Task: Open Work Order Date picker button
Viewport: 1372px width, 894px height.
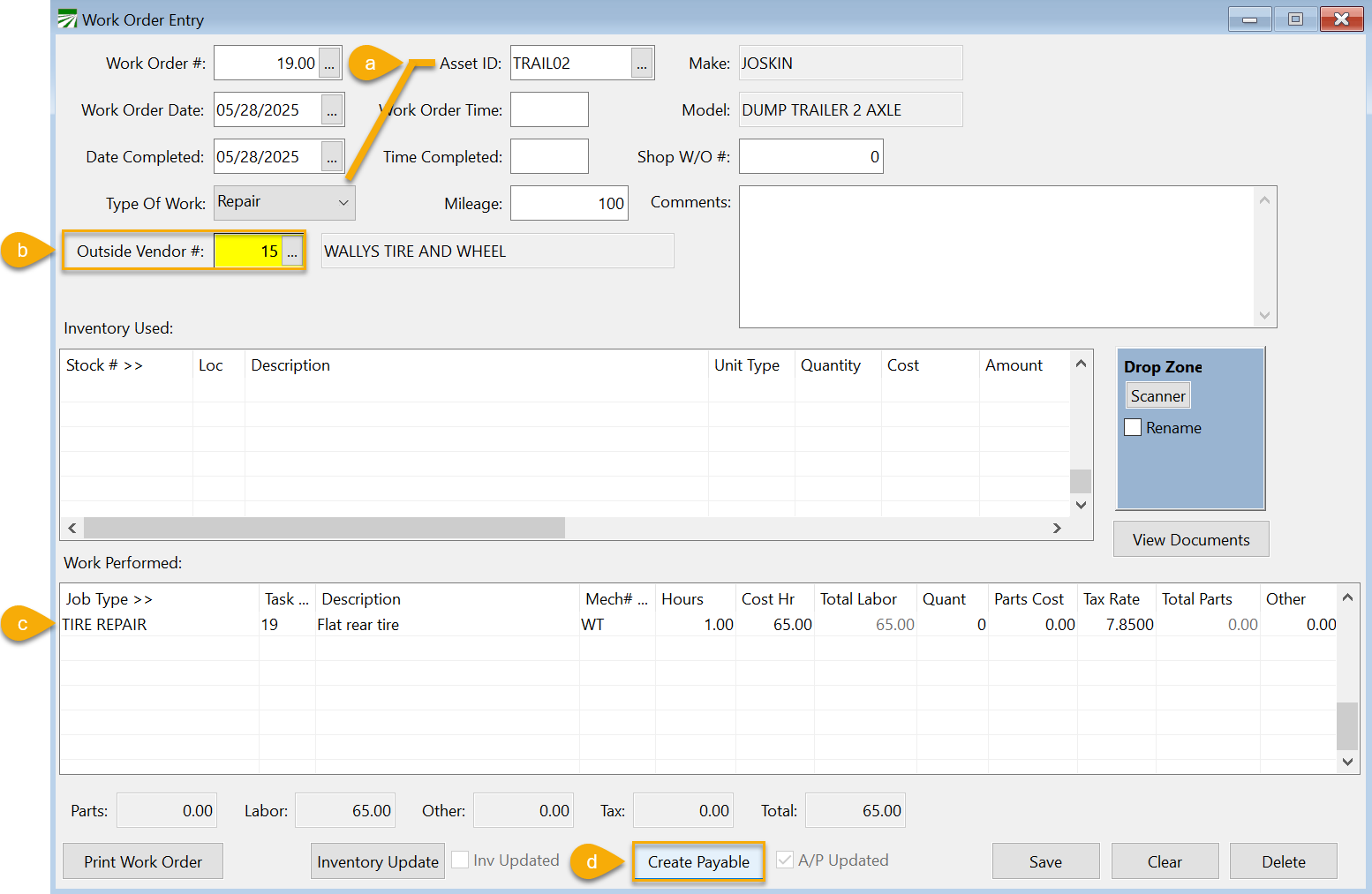Action: click(332, 110)
